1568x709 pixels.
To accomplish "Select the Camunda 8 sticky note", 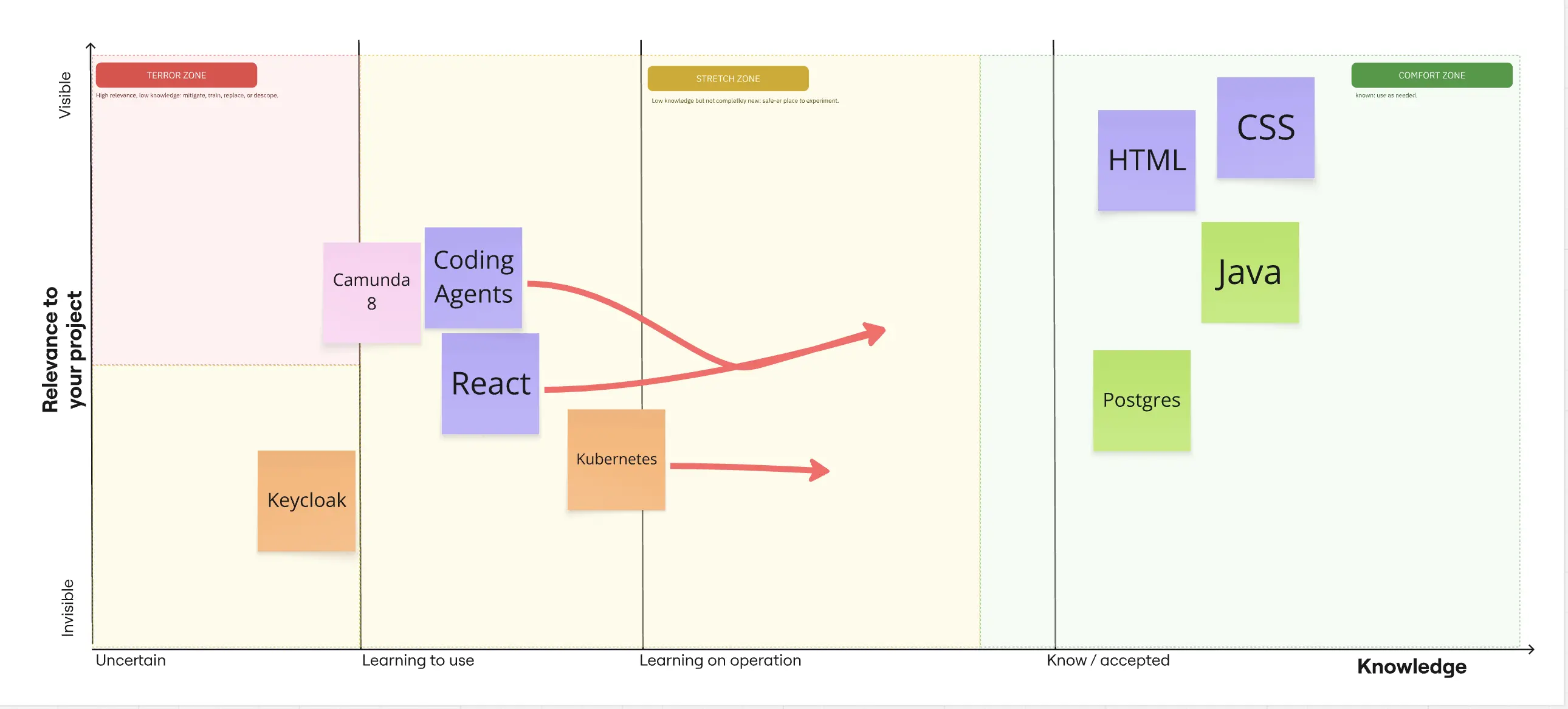I will [371, 292].
